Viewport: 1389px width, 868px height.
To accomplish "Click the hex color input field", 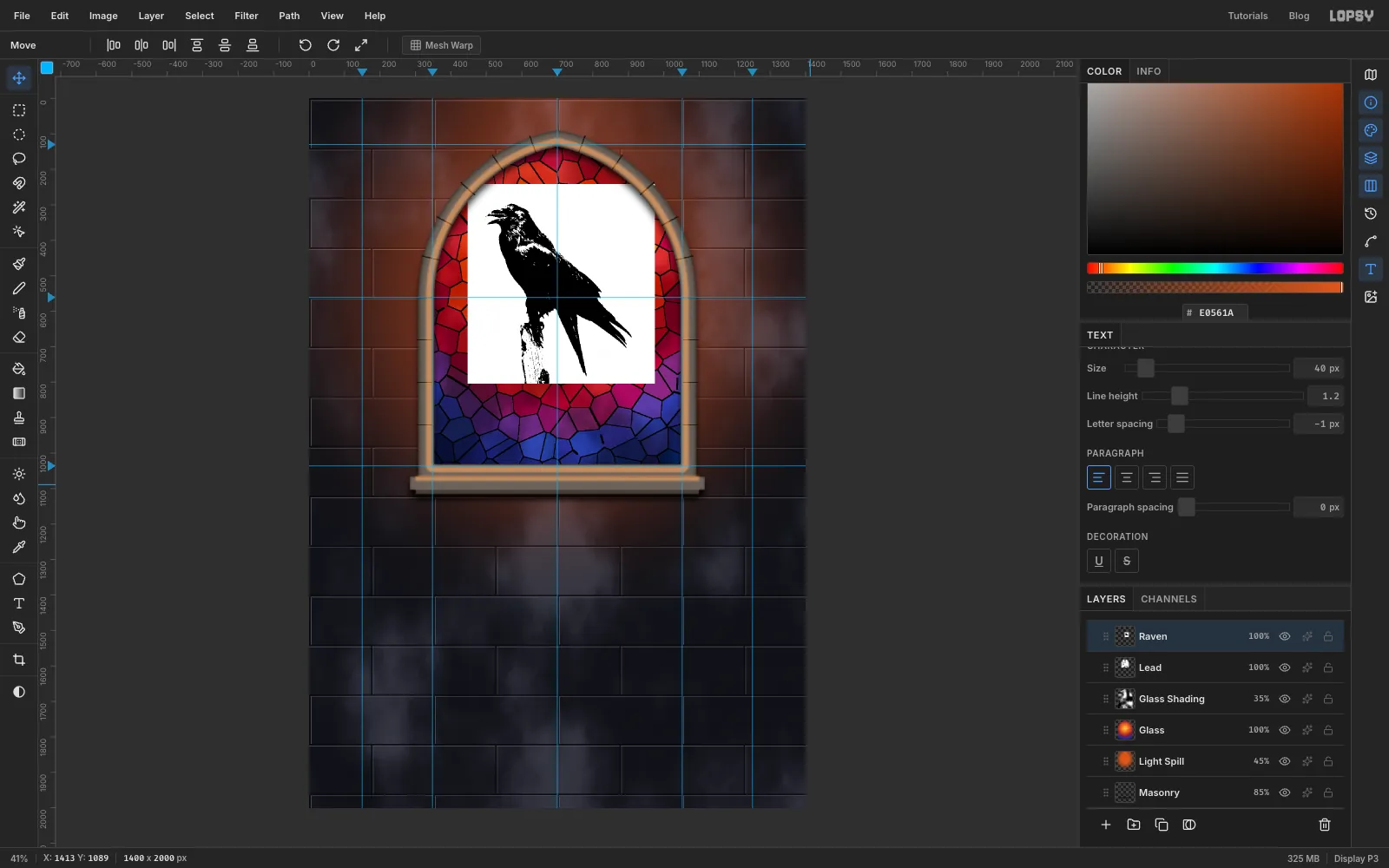I will coord(1215,312).
